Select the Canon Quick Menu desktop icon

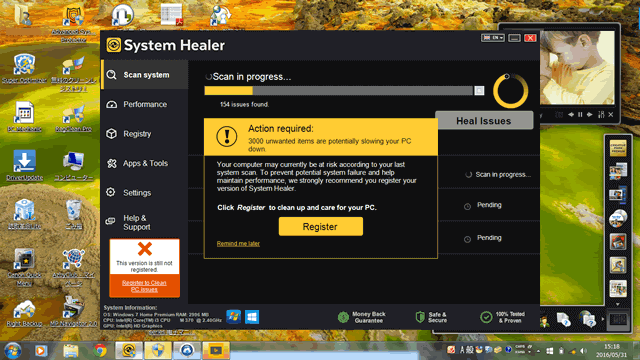pos(24,267)
